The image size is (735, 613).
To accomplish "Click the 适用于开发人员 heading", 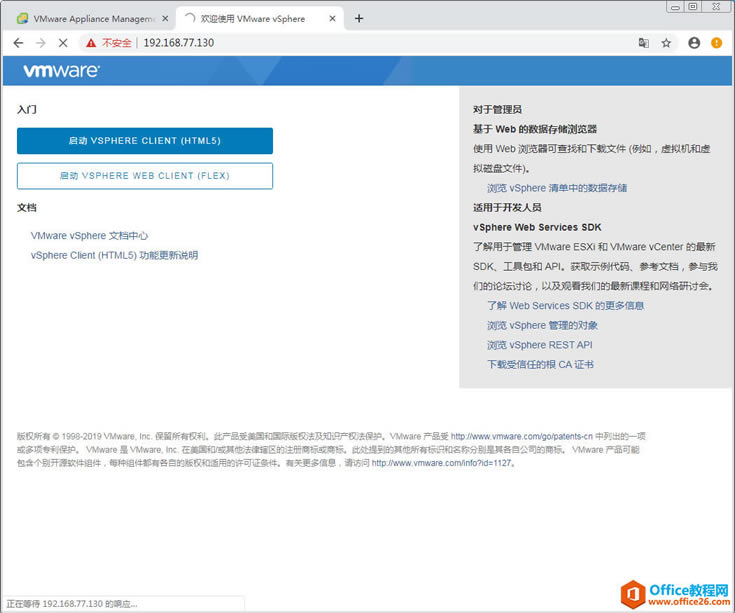I will tap(507, 208).
